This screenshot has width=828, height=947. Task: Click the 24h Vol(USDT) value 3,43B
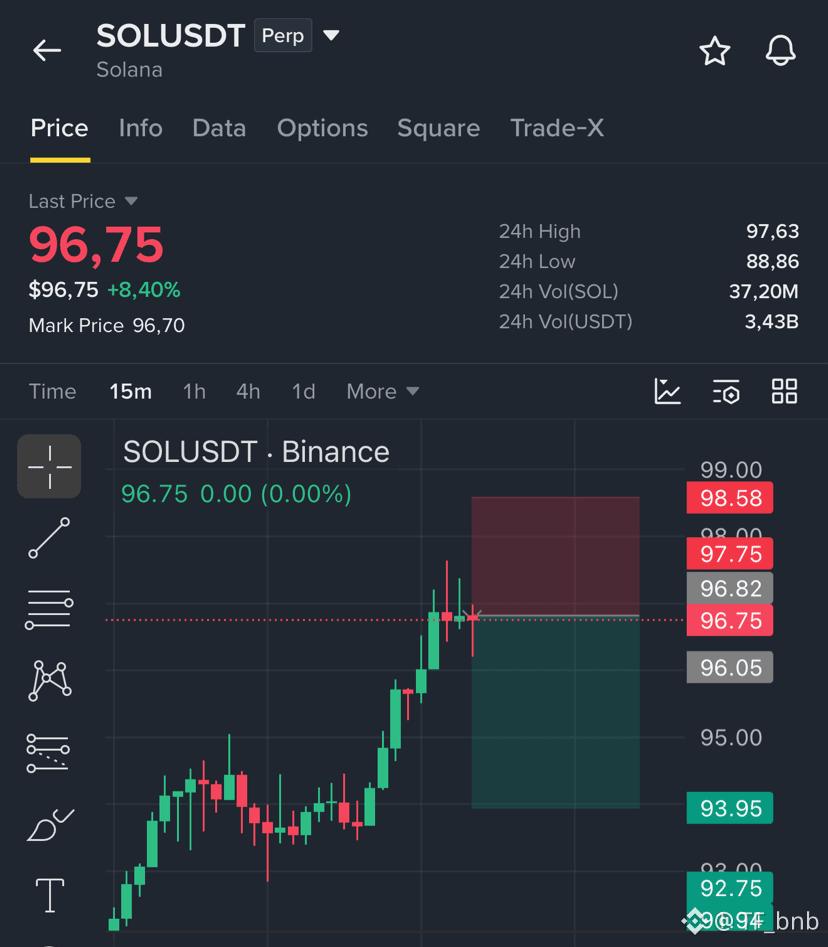click(x=772, y=322)
